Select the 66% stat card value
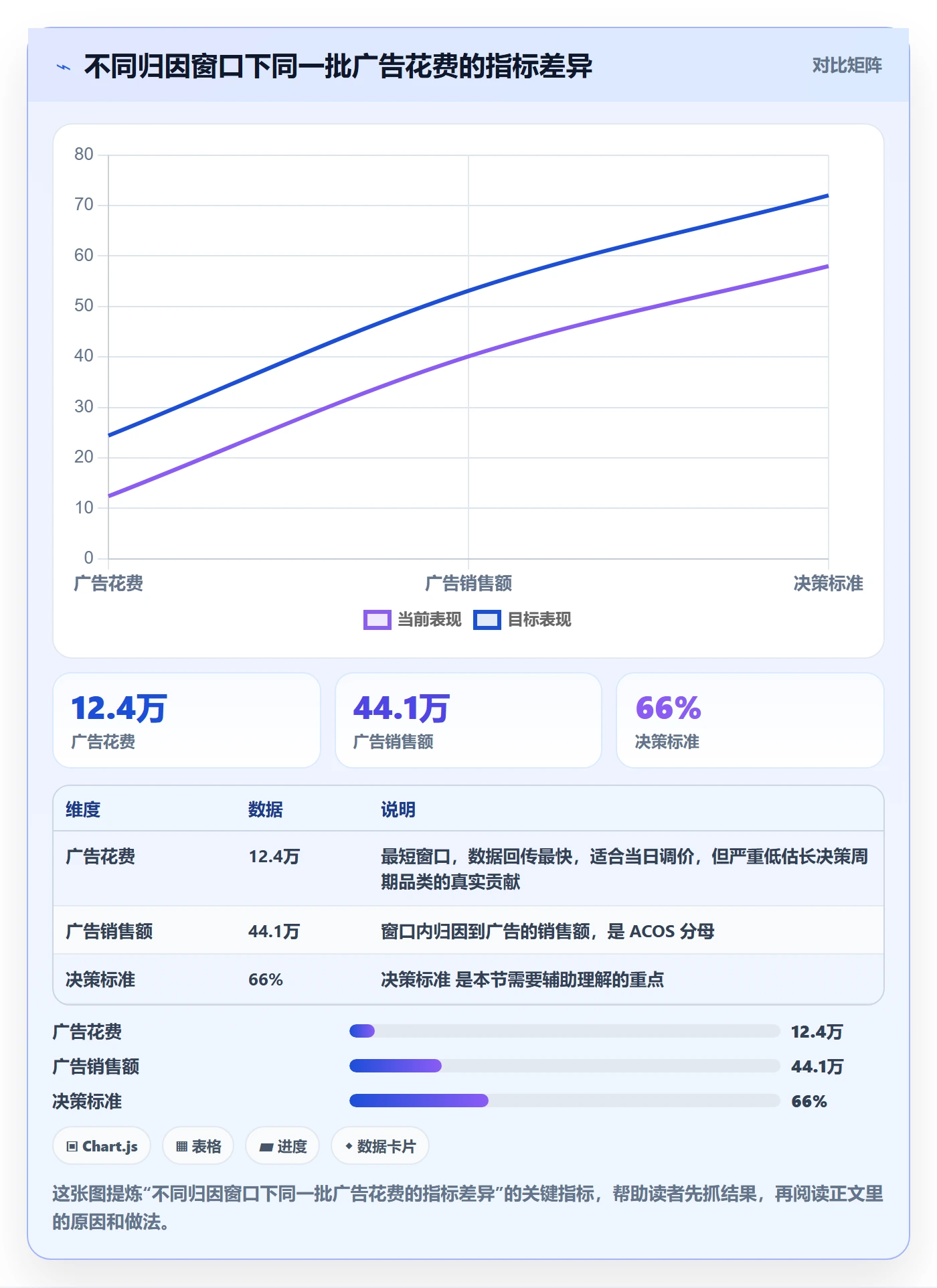 pos(668,708)
